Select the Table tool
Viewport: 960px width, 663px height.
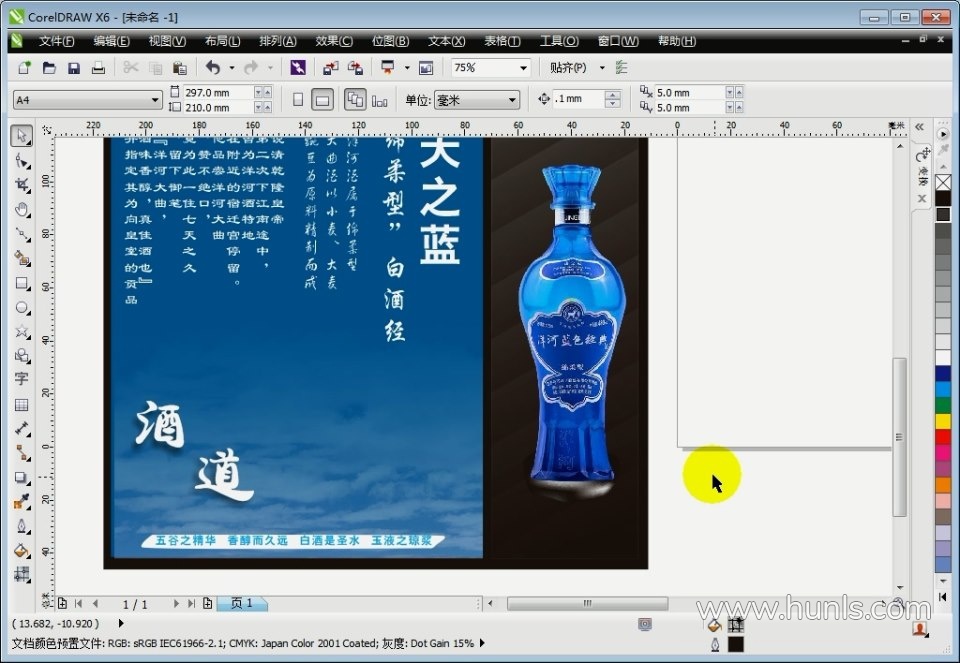[x=22, y=405]
